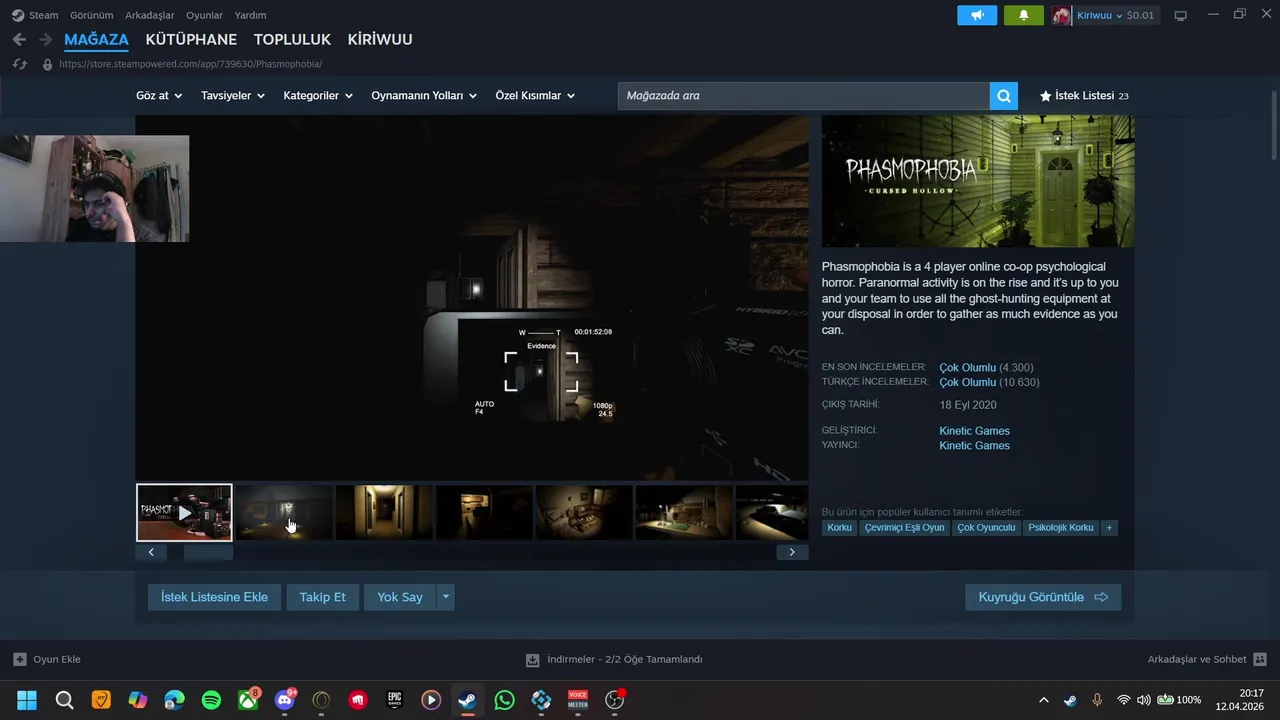The height and width of the screenshot is (720, 1280).
Task: Select the Çevrimiçi Eşli Oyun tag
Action: [904, 527]
